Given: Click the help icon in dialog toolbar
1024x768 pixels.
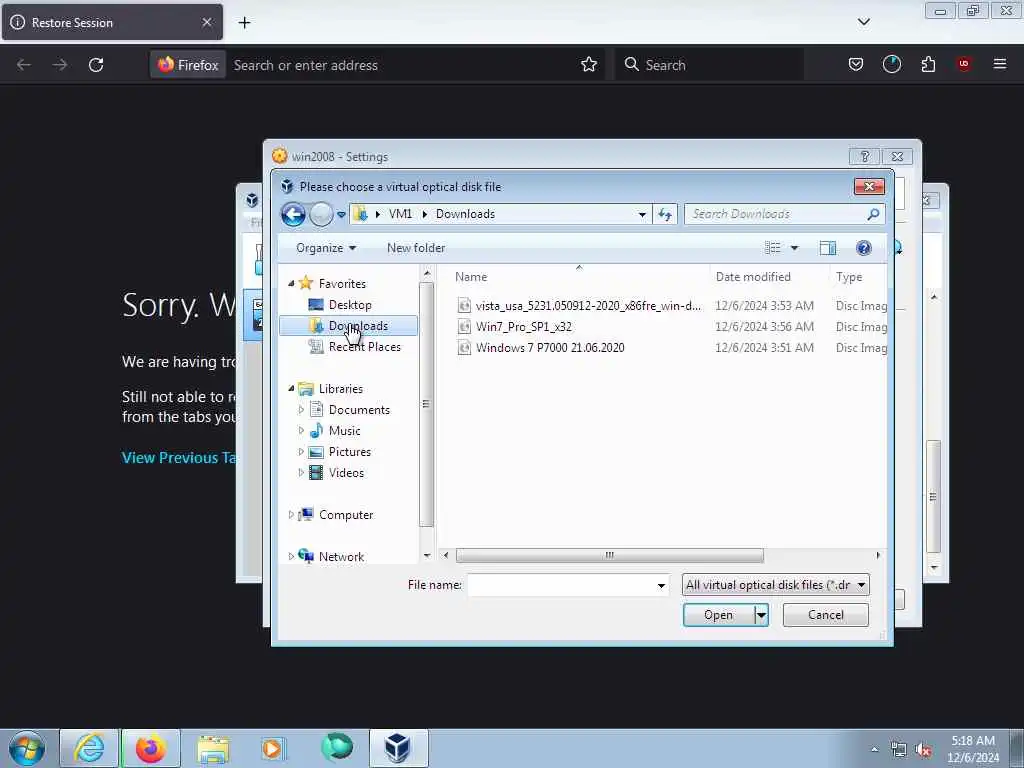Looking at the screenshot, I should tap(863, 248).
